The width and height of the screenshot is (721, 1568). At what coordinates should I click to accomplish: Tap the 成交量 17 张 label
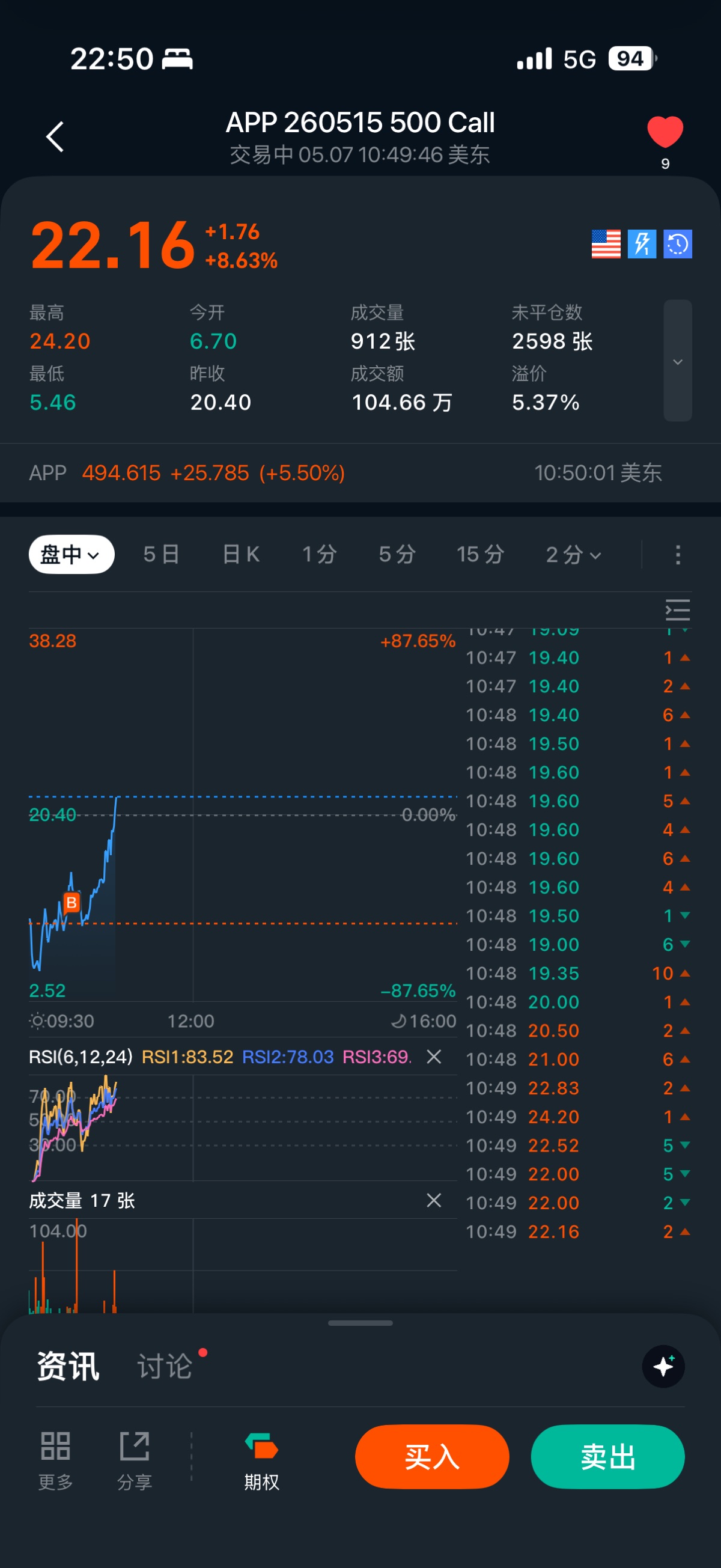82,1200
